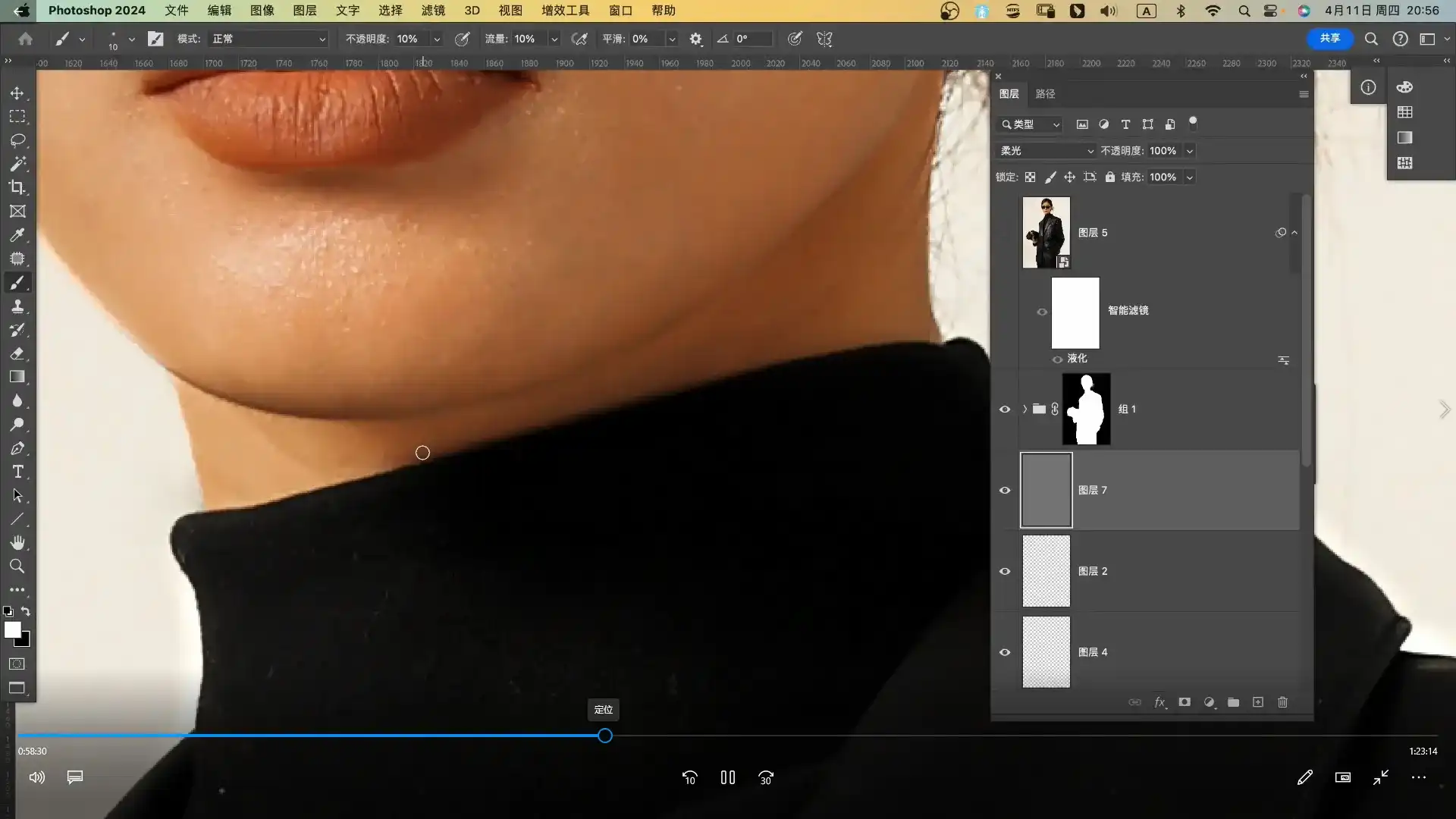Viewport: 1456px width, 819px height.
Task: Click the delete layer trash icon
Action: pos(1282,702)
